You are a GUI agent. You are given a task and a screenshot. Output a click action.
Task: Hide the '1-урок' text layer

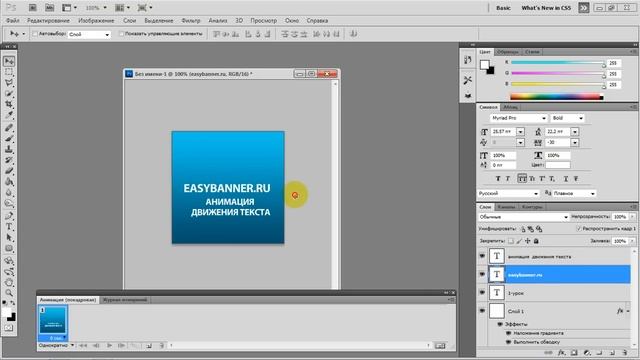[482, 293]
